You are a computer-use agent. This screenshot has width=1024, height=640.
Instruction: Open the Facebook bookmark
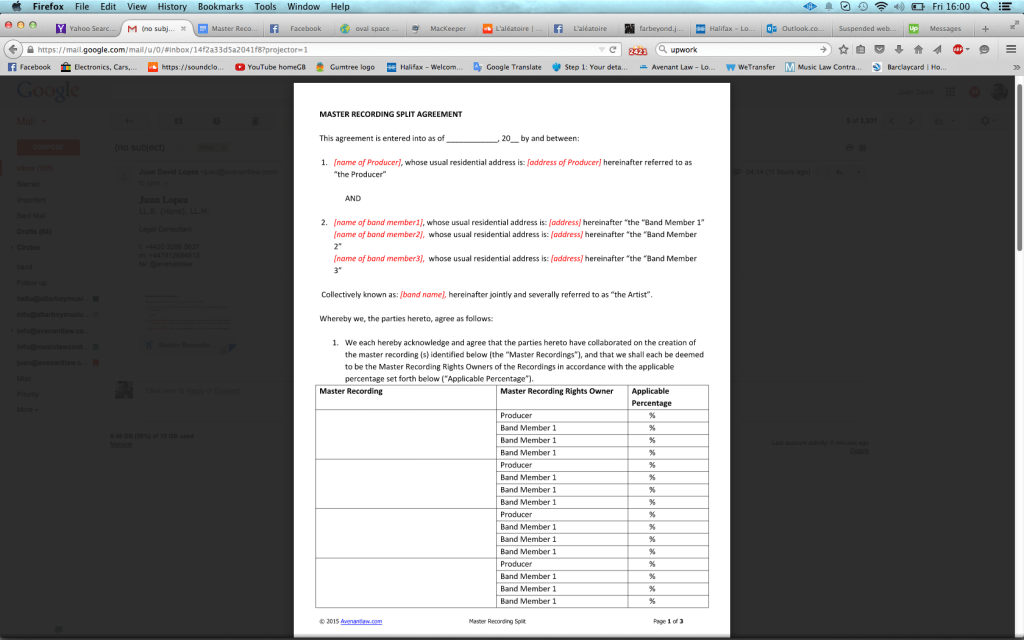pos(29,67)
